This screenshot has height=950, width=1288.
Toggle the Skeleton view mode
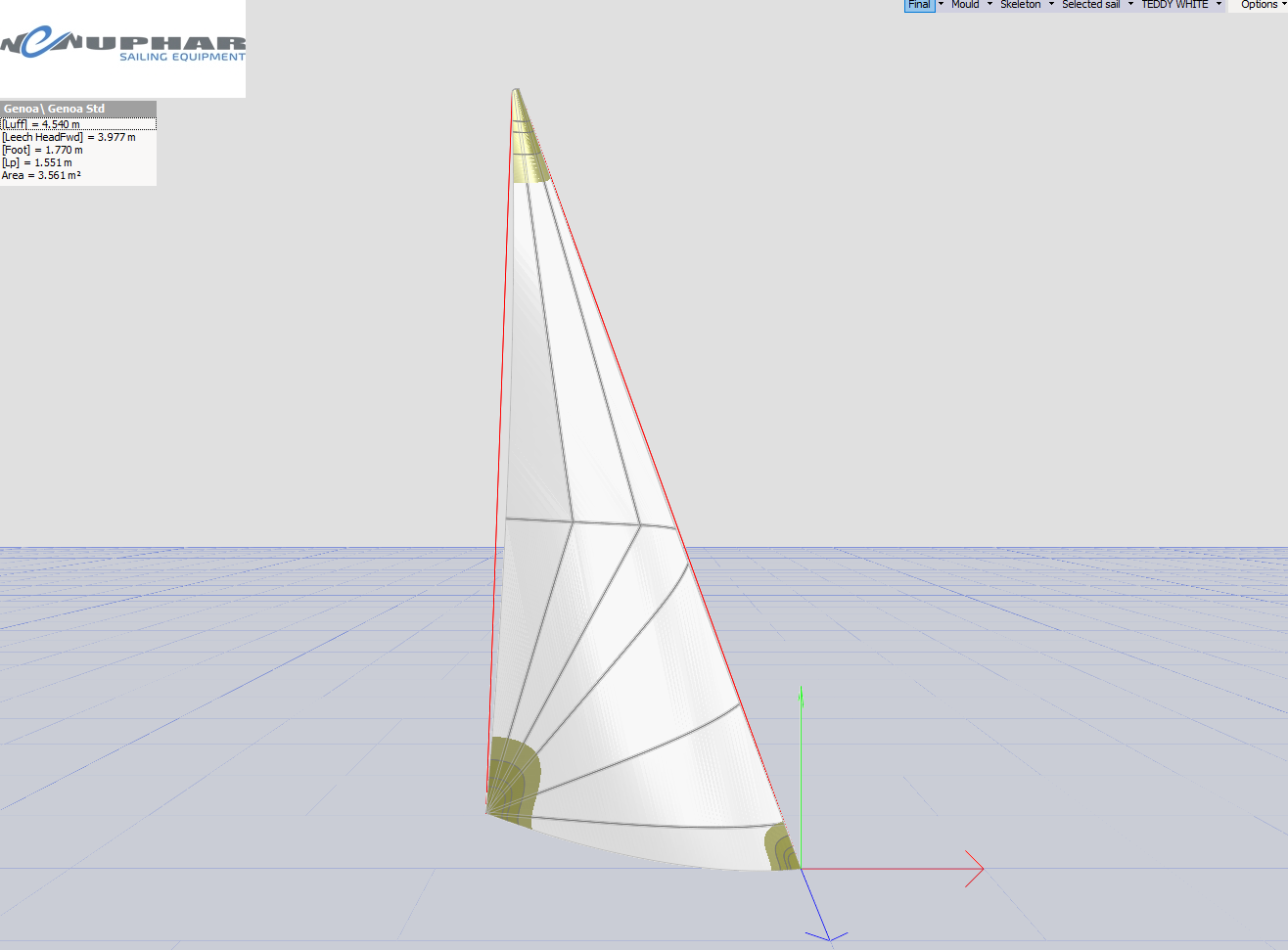pyautogui.click(x=1020, y=5)
